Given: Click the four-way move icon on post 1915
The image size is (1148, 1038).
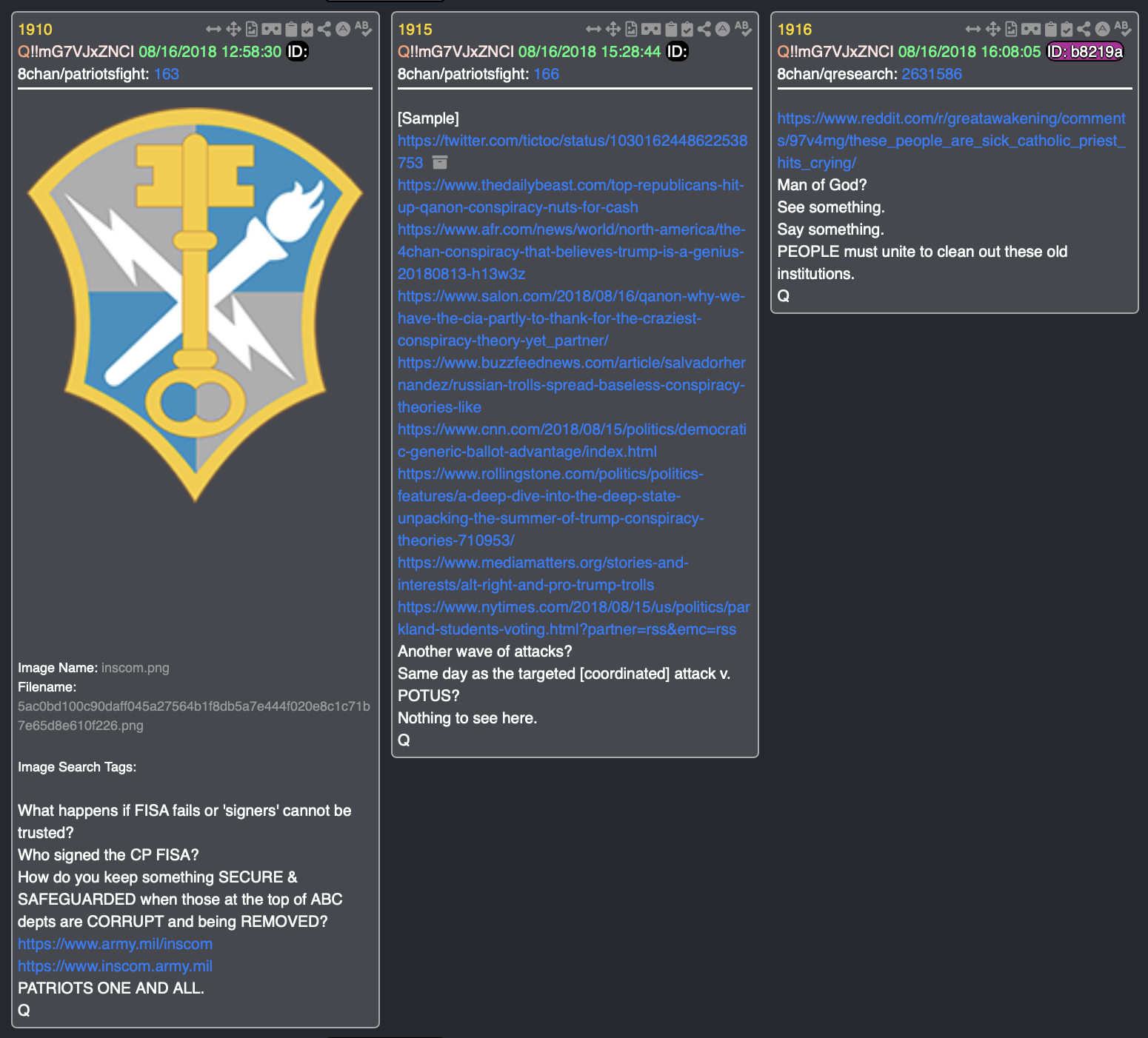Looking at the screenshot, I should 613,29.
